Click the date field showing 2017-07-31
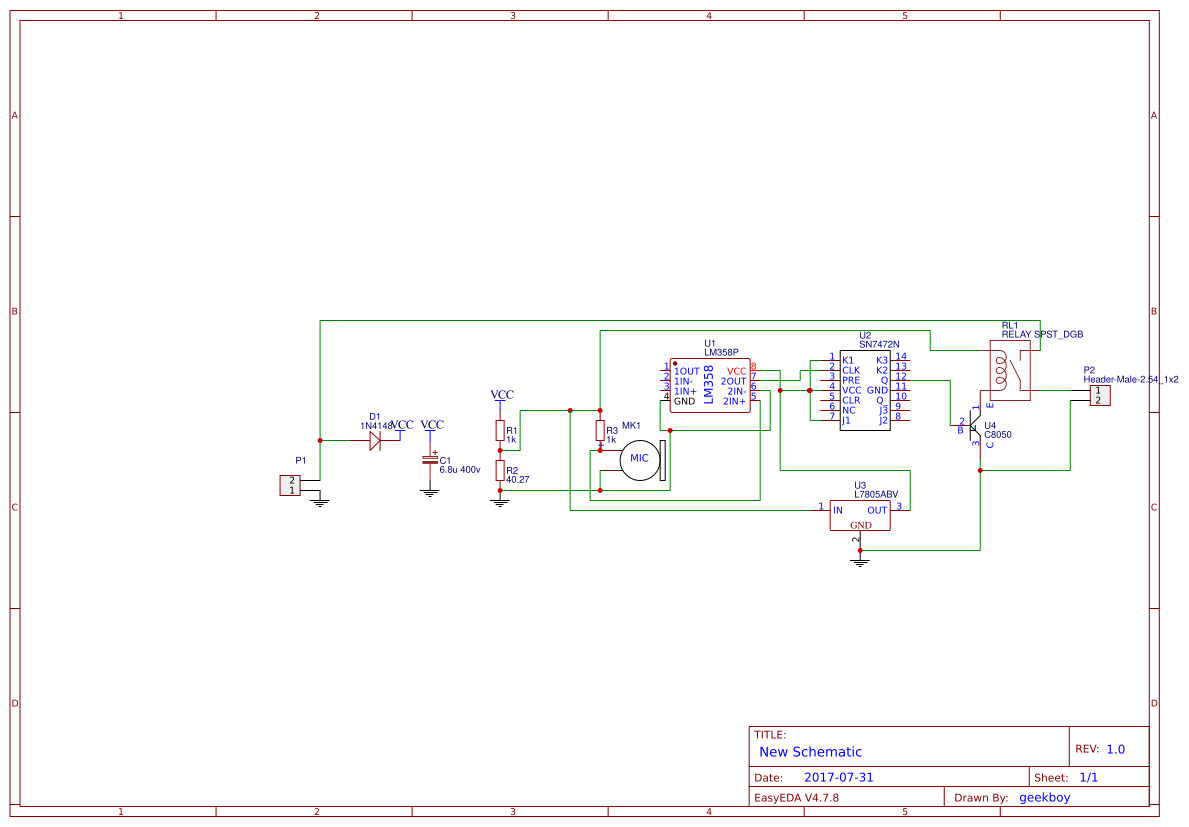This screenshot has width=1189, height=827. [837, 776]
